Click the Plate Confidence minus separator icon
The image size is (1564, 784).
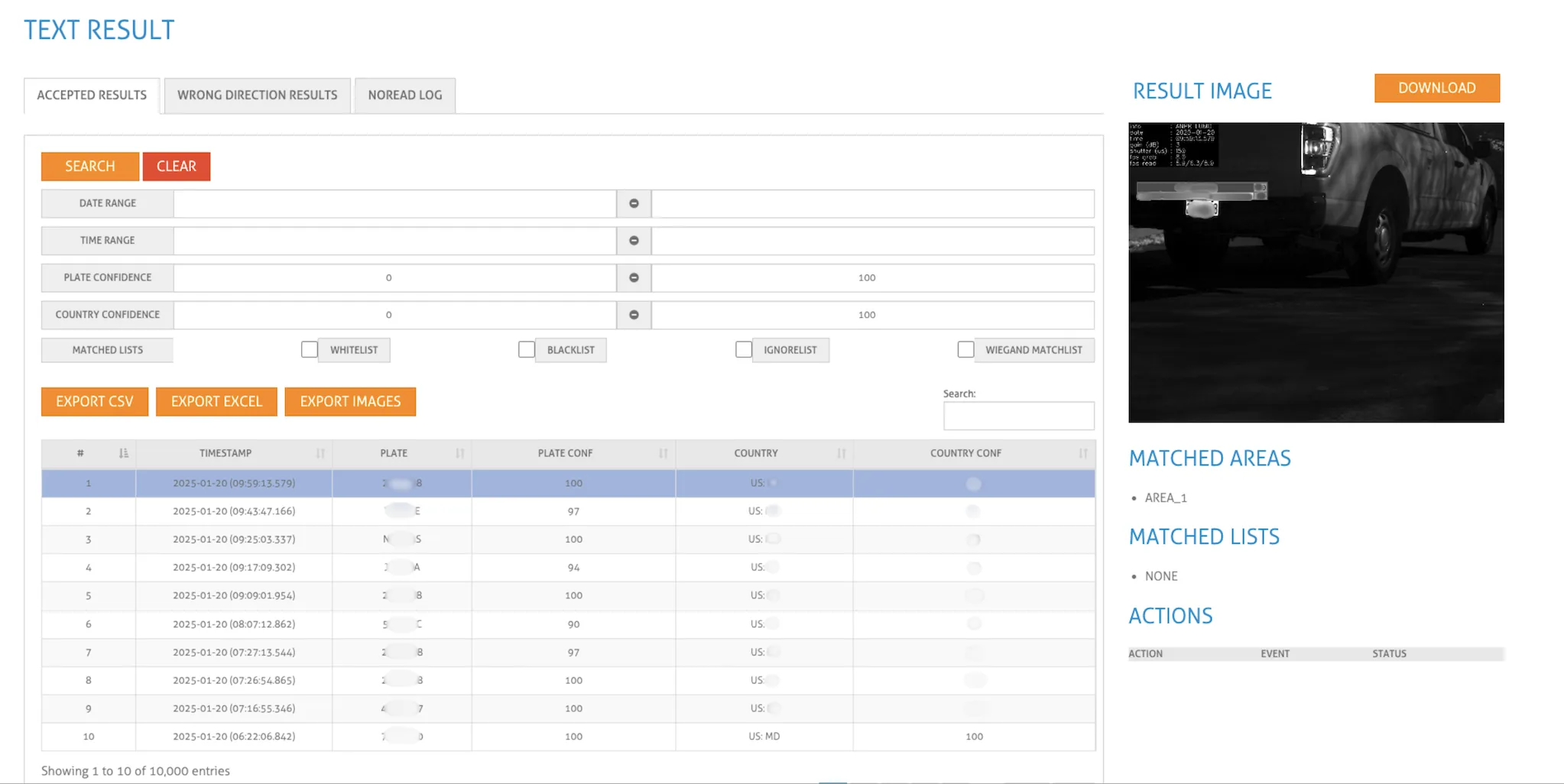634,277
